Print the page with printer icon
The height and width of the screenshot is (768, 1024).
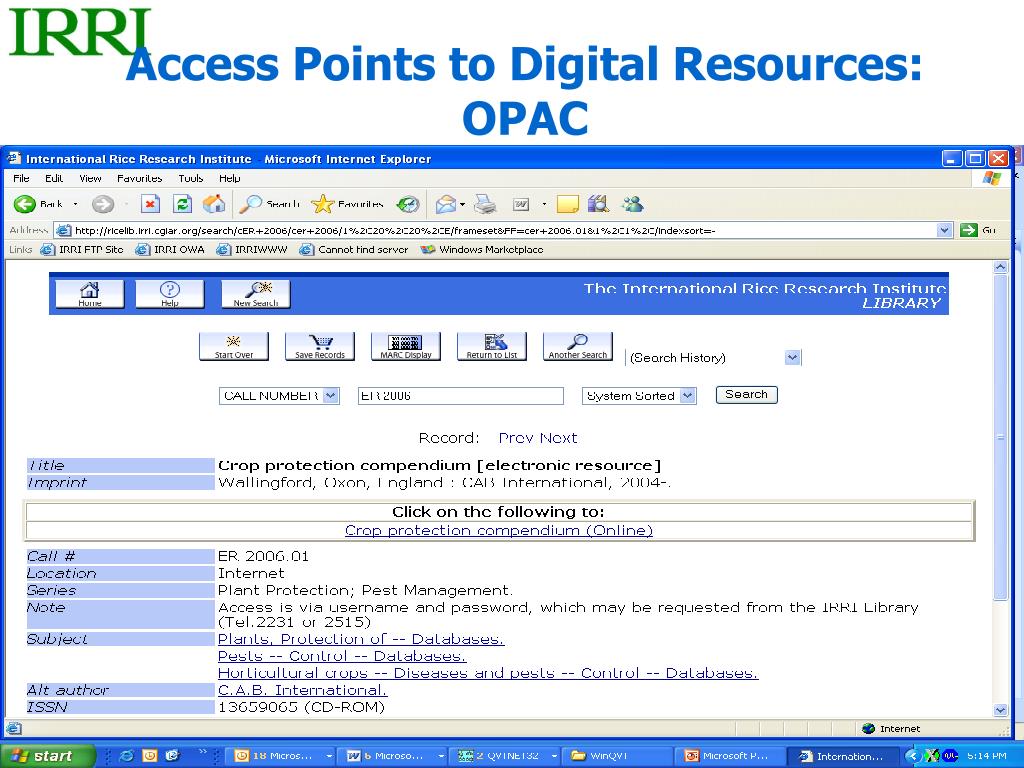[485, 204]
